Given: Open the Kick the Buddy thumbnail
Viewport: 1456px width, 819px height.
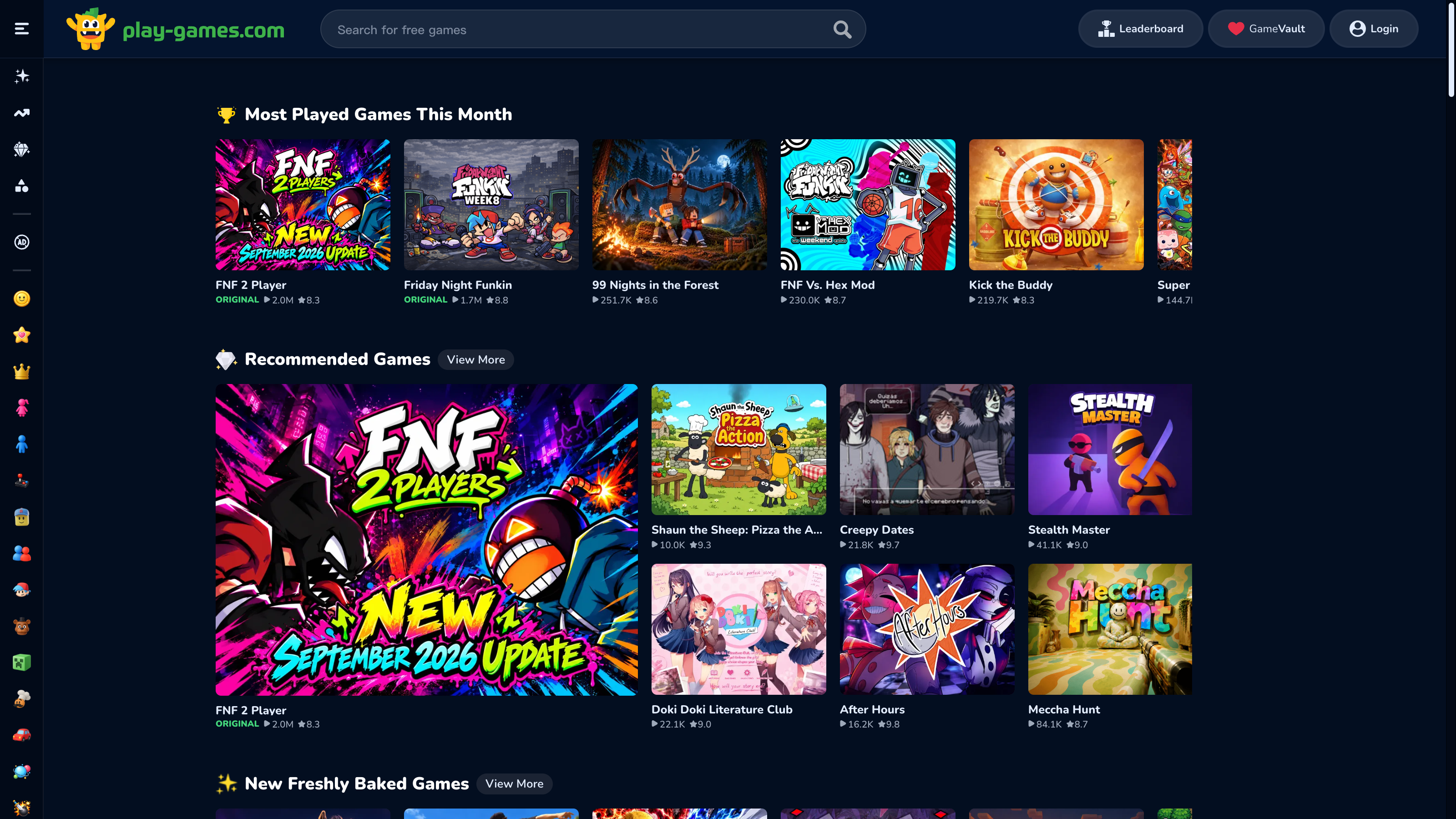Looking at the screenshot, I should pos(1057,205).
